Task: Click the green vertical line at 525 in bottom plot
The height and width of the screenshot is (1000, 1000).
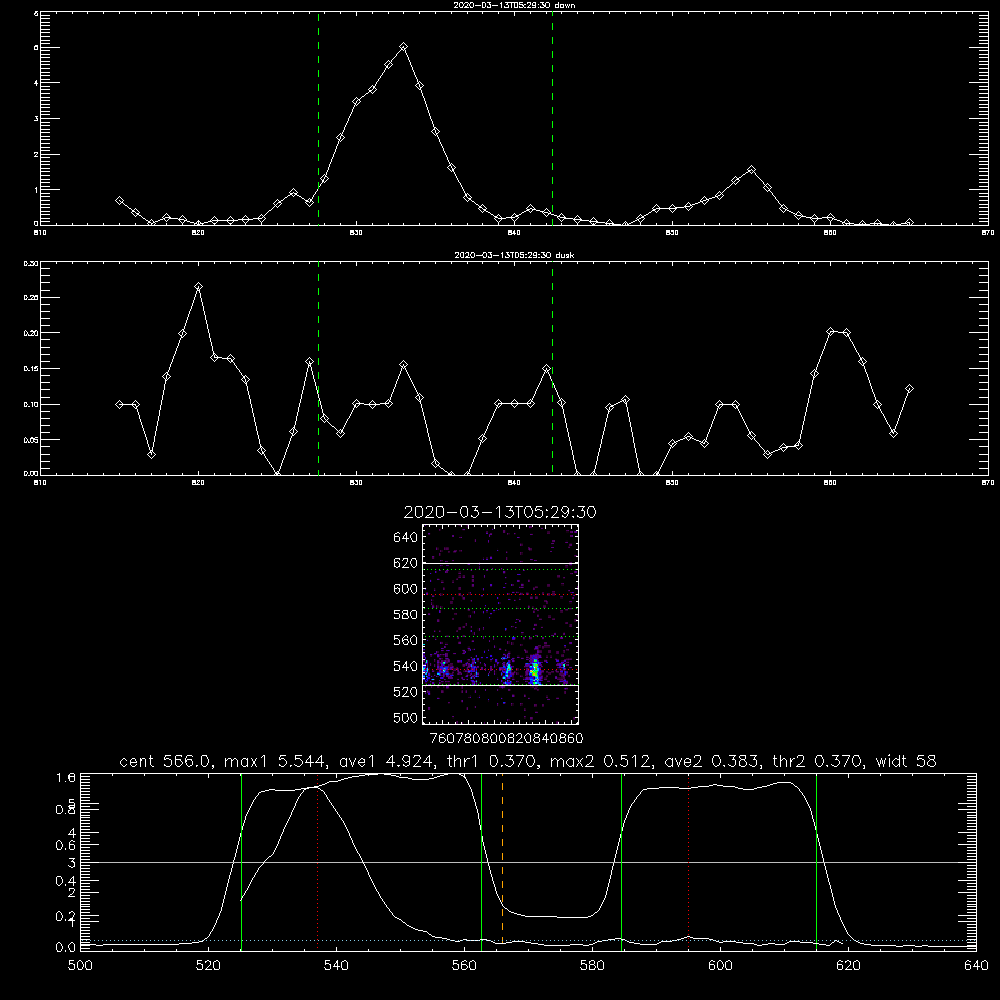Action: (x=241, y=861)
